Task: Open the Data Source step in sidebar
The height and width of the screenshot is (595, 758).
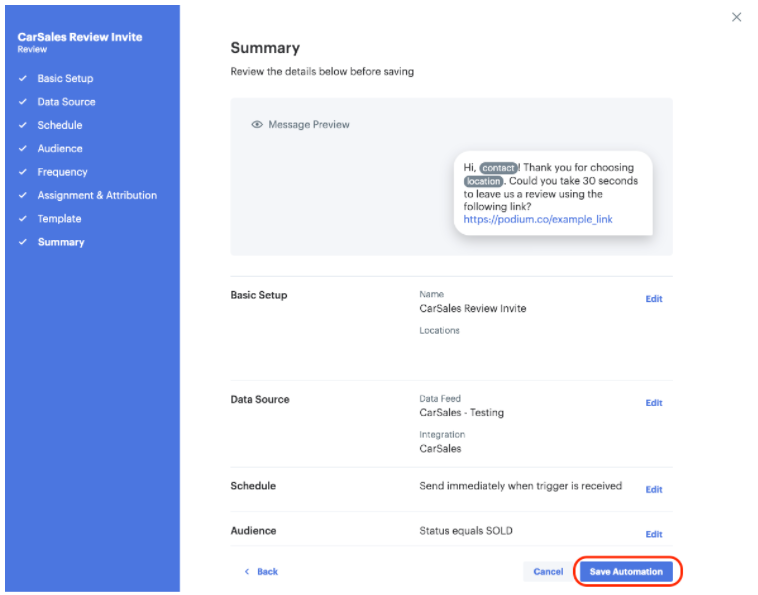Action: pyautogui.click(x=66, y=102)
